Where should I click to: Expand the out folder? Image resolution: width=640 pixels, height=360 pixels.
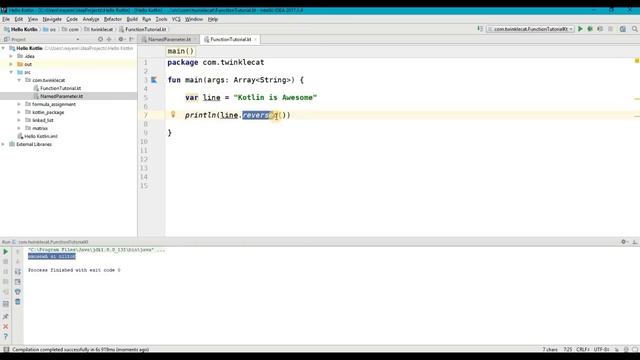11,64
